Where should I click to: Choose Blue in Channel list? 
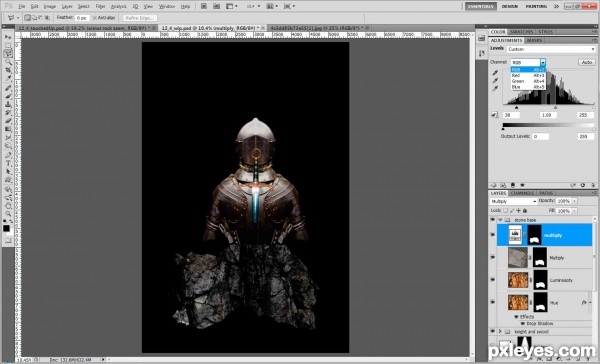click(528, 87)
